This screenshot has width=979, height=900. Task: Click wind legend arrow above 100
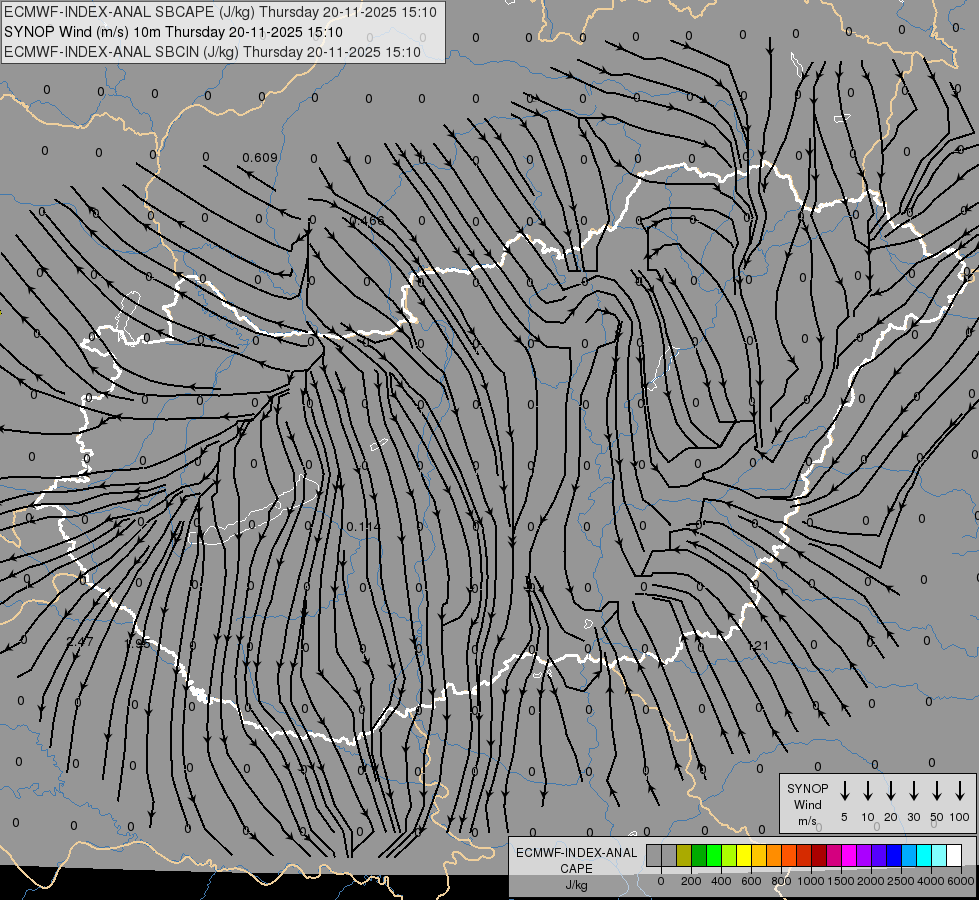pos(960,791)
